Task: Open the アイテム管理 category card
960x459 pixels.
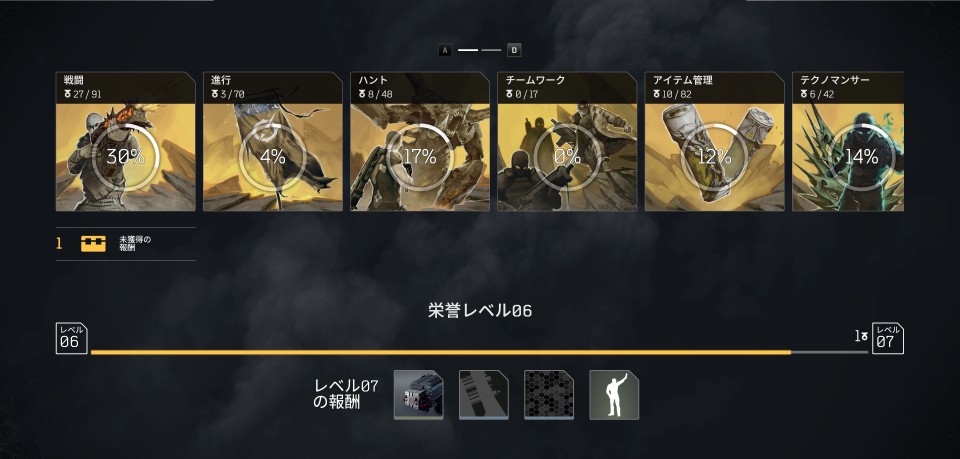Action: [714, 141]
